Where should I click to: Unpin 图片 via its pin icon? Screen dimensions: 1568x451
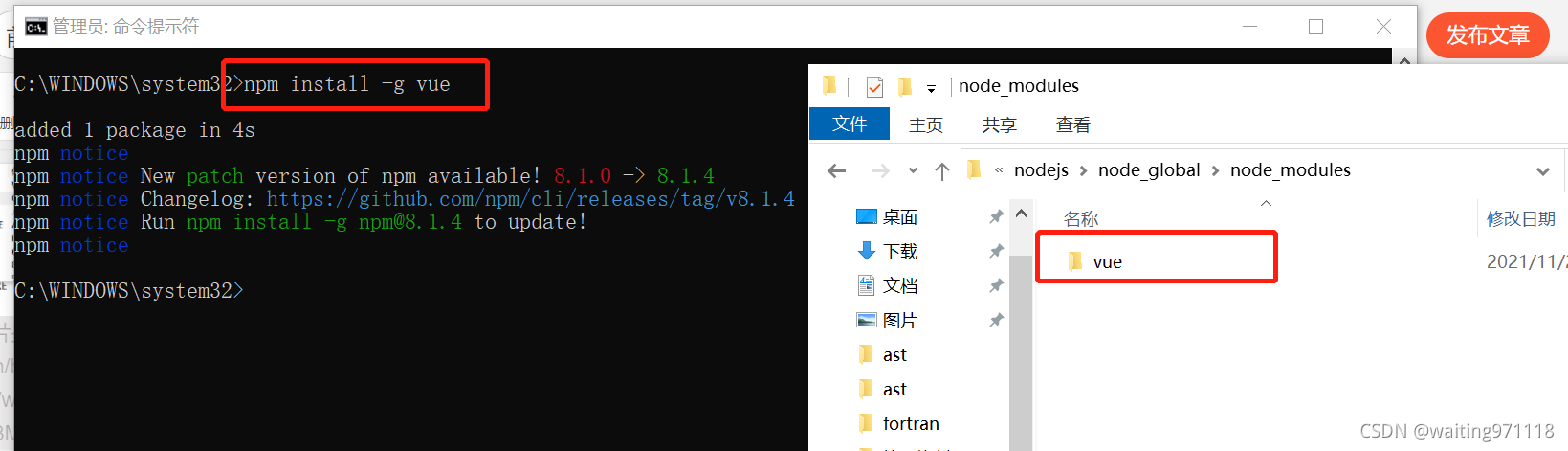996,321
